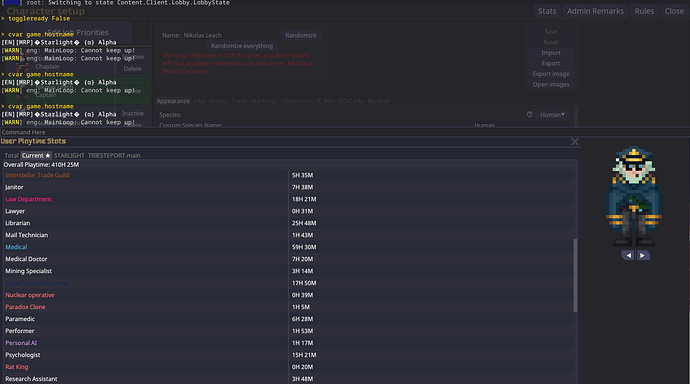Open the Antags tab
Screen dimensions: 690x384
click(x=218, y=101)
